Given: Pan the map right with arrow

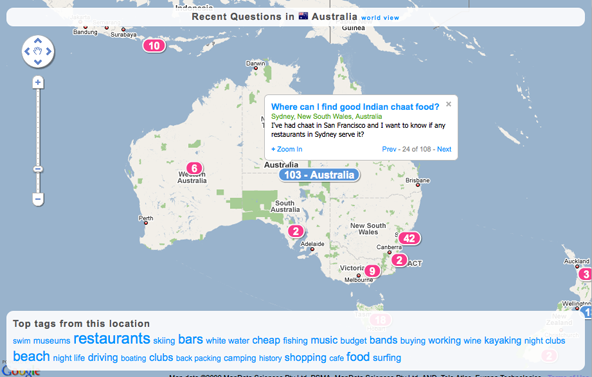Looking at the screenshot, I should tap(48, 51).
